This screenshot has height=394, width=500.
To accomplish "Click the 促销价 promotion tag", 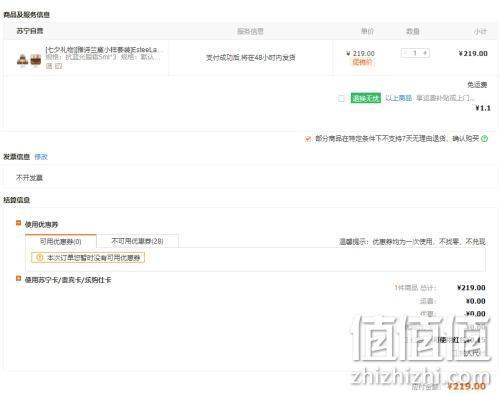I will pyautogui.click(x=363, y=62).
